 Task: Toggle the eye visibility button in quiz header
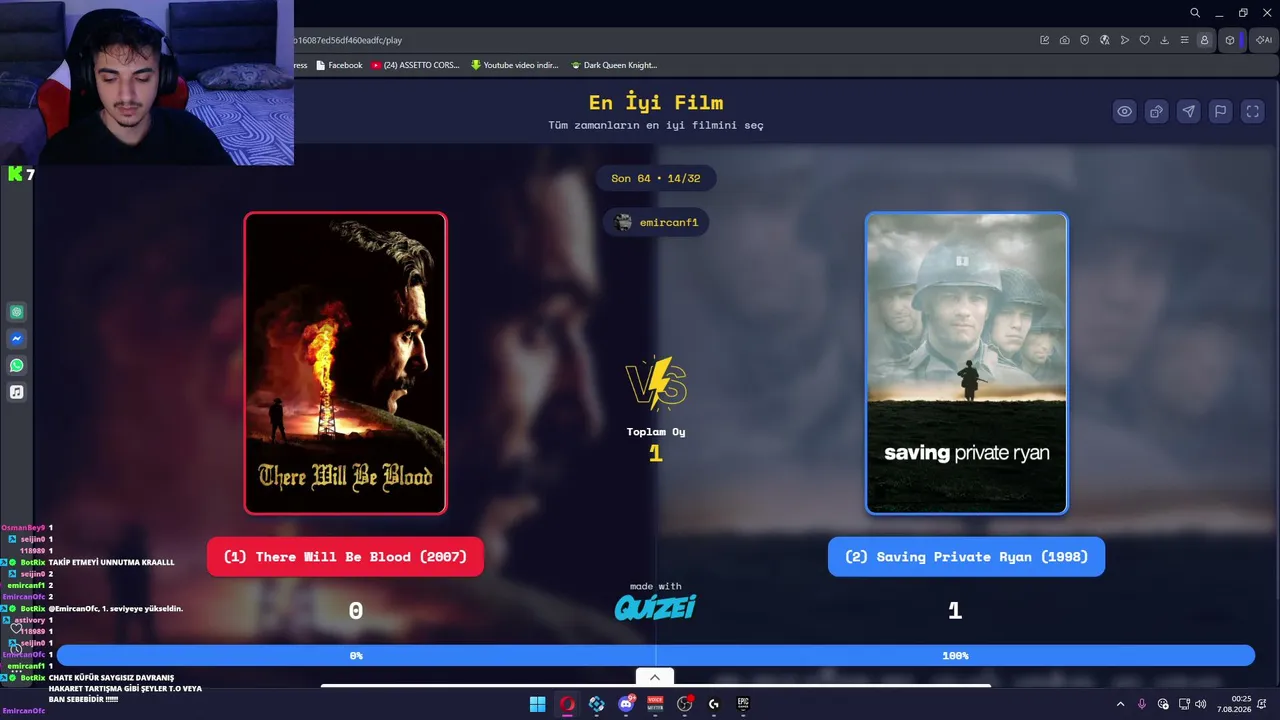point(1125,111)
